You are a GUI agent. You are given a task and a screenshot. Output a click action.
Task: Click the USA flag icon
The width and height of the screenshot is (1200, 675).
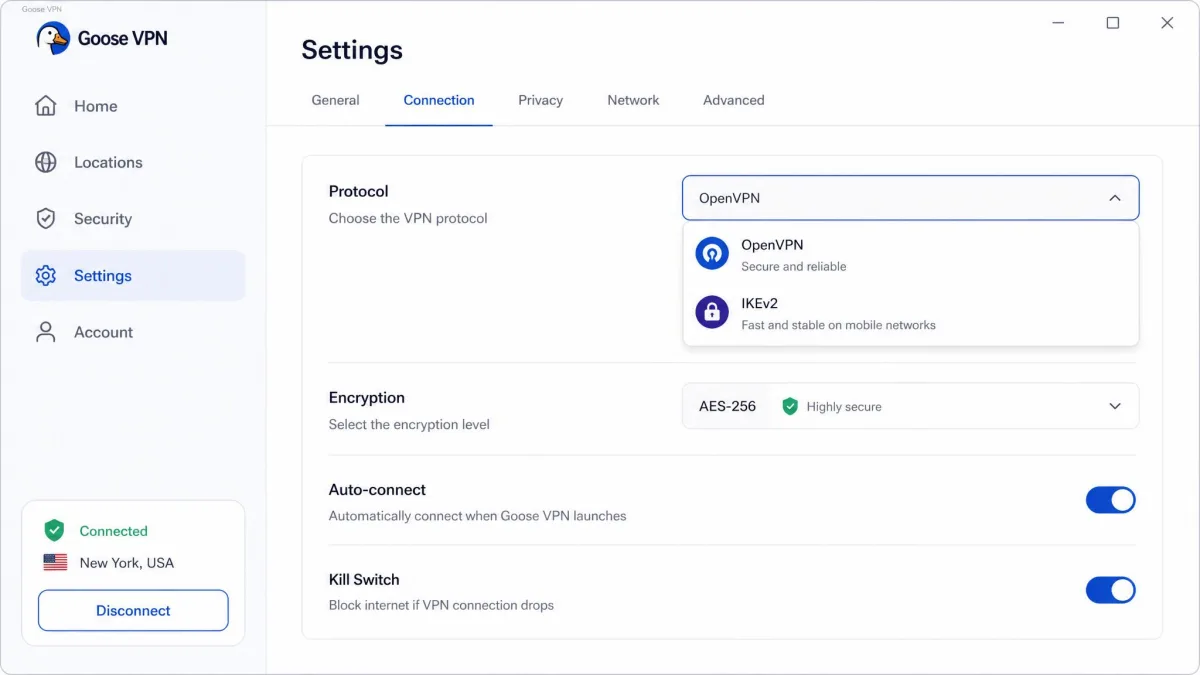[55, 563]
